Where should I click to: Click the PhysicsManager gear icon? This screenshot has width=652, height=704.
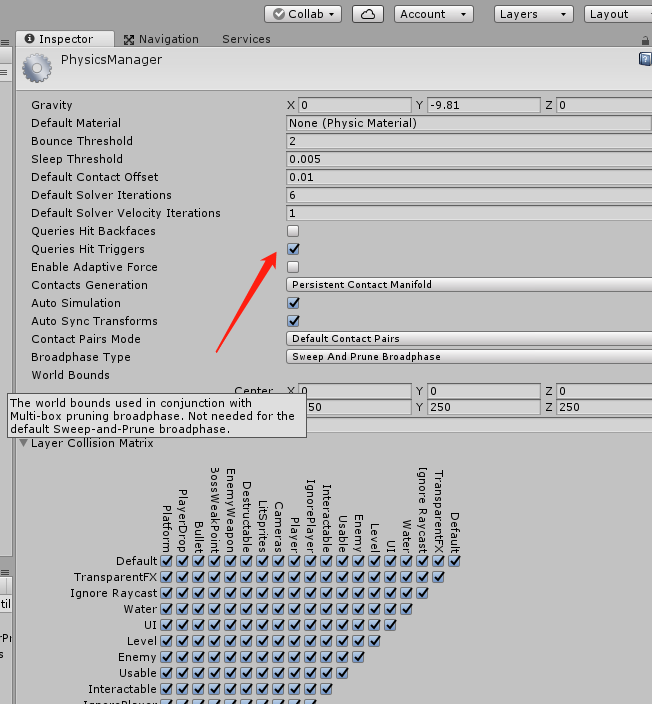[37, 68]
